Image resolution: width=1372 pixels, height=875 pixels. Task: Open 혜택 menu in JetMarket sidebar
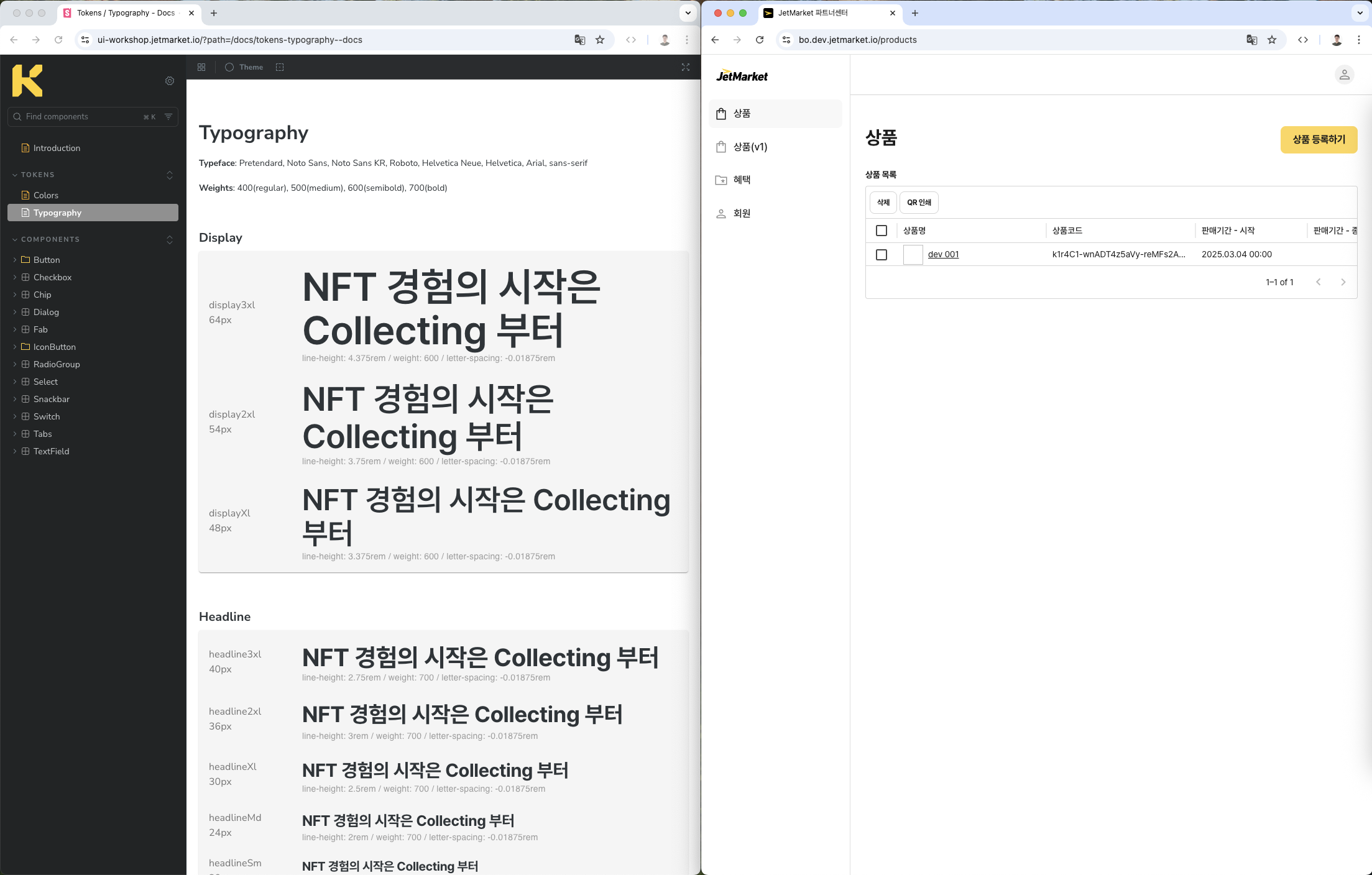[775, 180]
